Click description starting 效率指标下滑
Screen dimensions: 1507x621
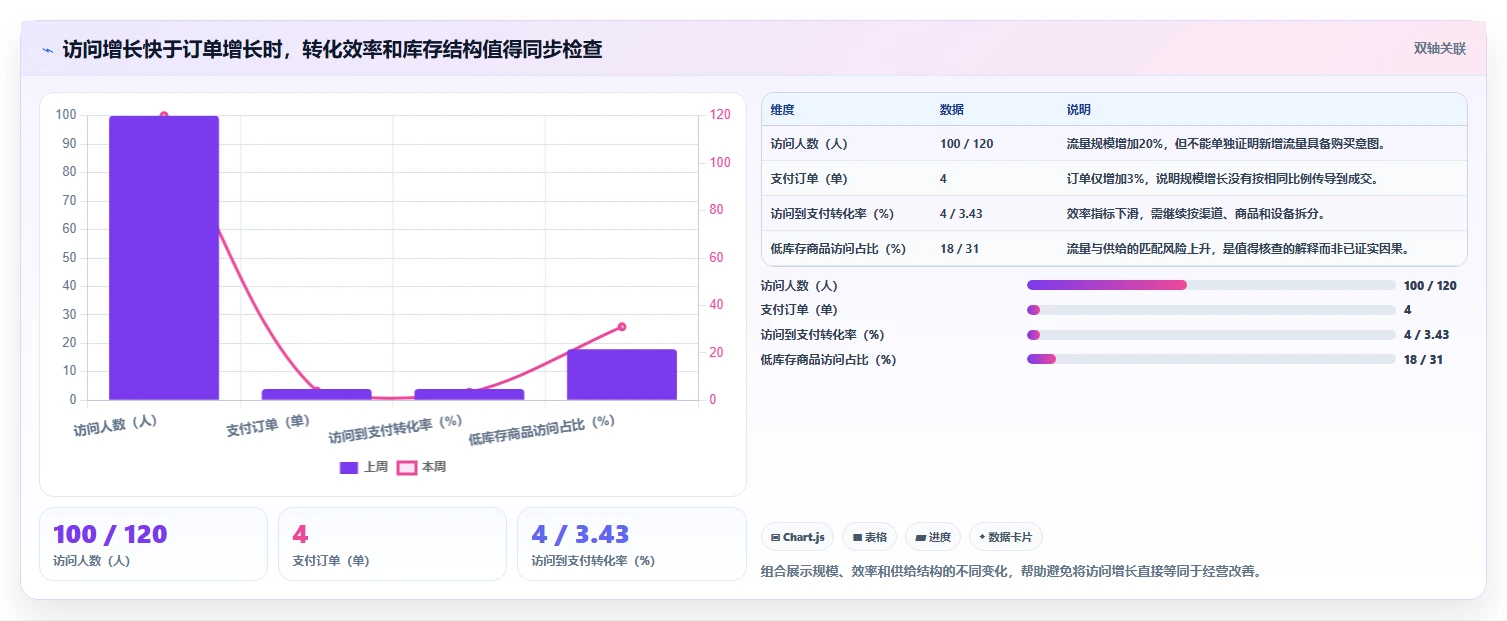tap(1197, 214)
